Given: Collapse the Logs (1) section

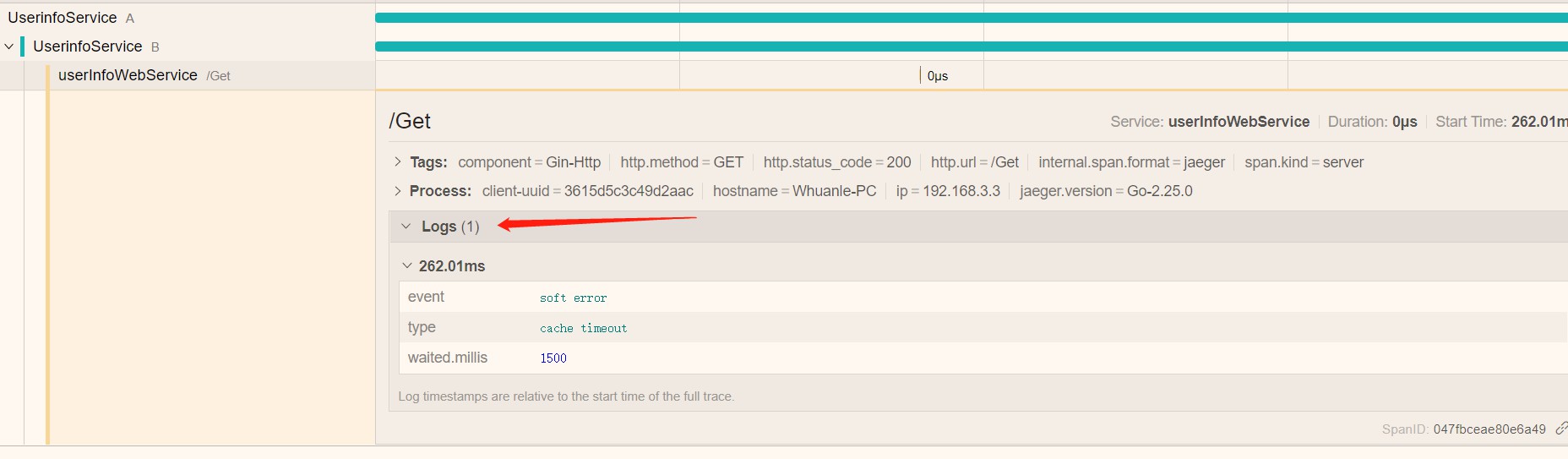Looking at the screenshot, I should pos(406,227).
